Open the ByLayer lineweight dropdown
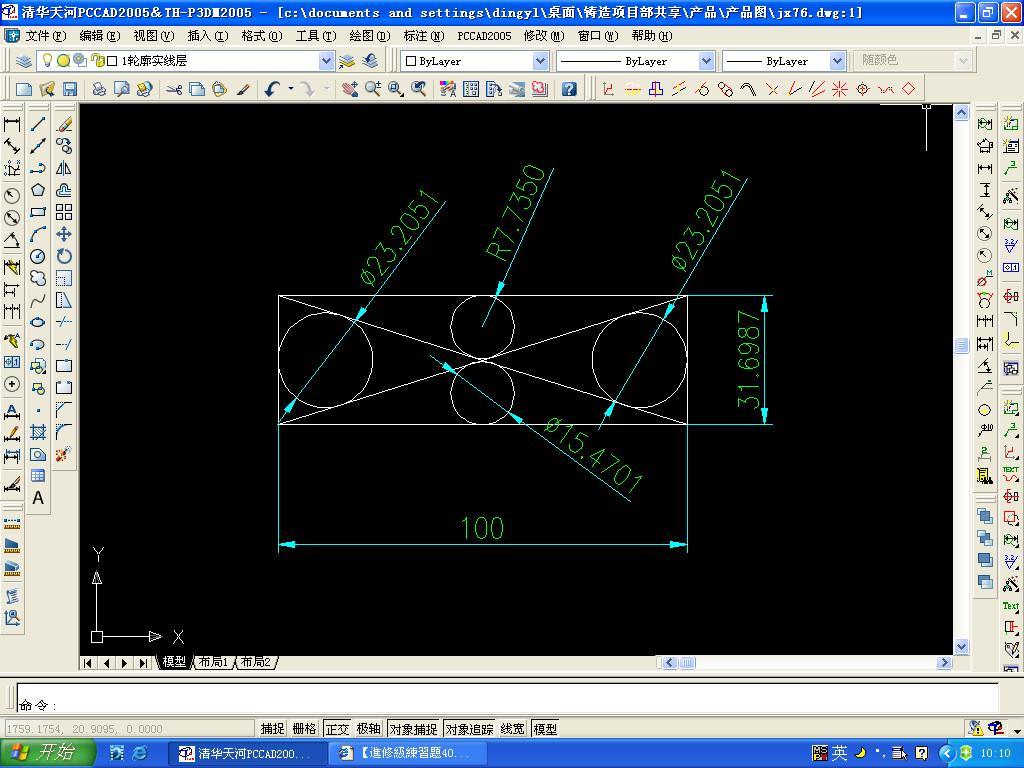The height and width of the screenshot is (768, 1024). pos(837,61)
